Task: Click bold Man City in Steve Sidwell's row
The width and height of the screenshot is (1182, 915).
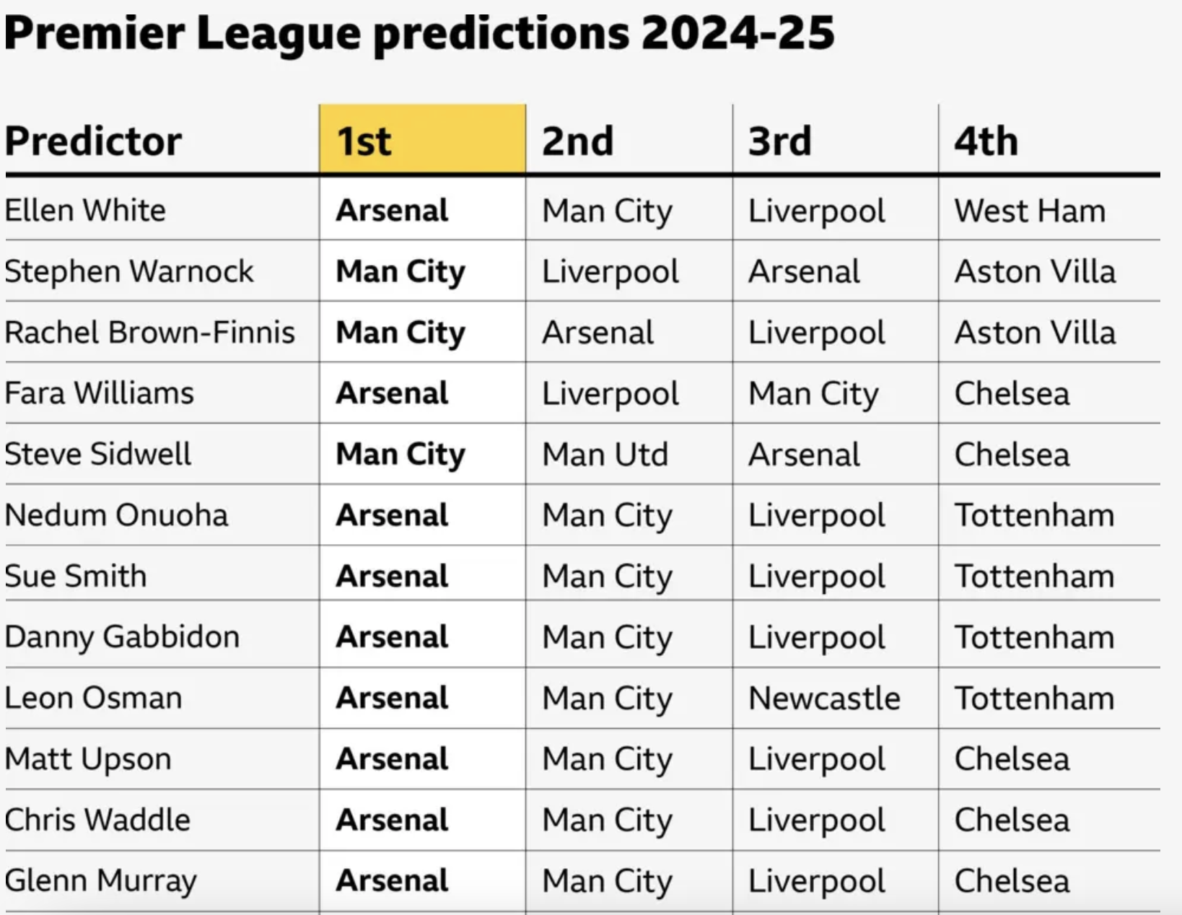Action: 400,454
